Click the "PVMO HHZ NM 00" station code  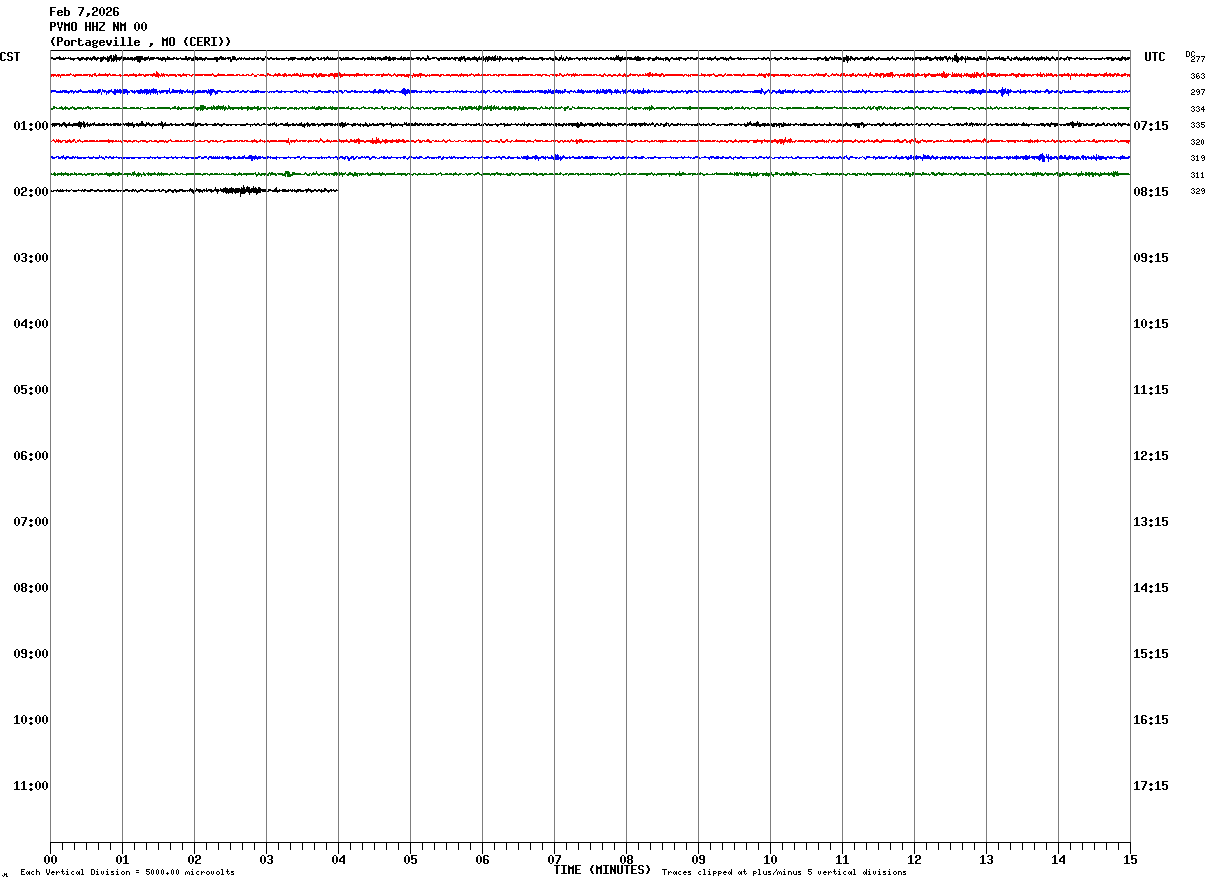[x=98, y=27]
